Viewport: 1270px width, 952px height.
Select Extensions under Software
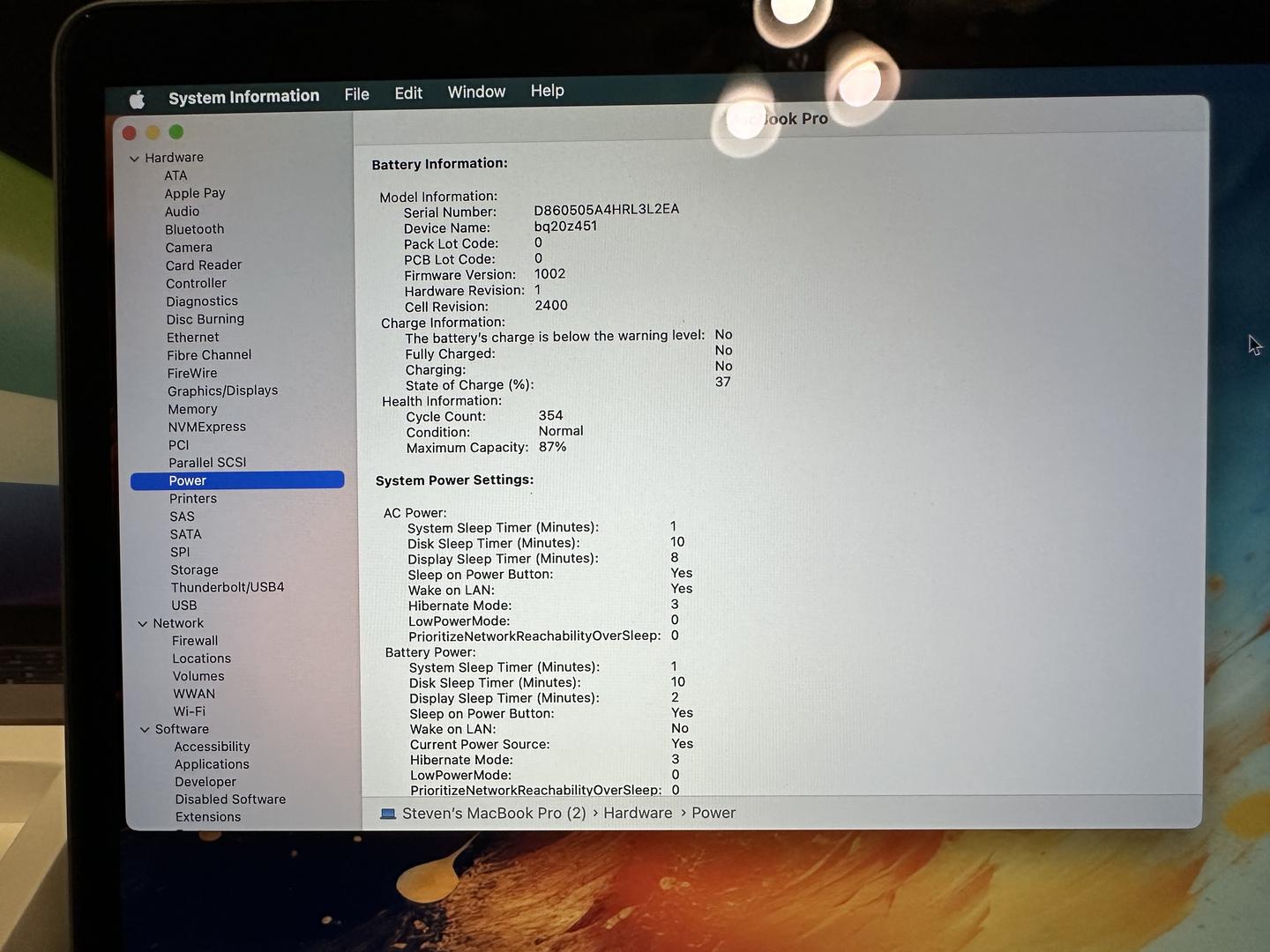(208, 817)
